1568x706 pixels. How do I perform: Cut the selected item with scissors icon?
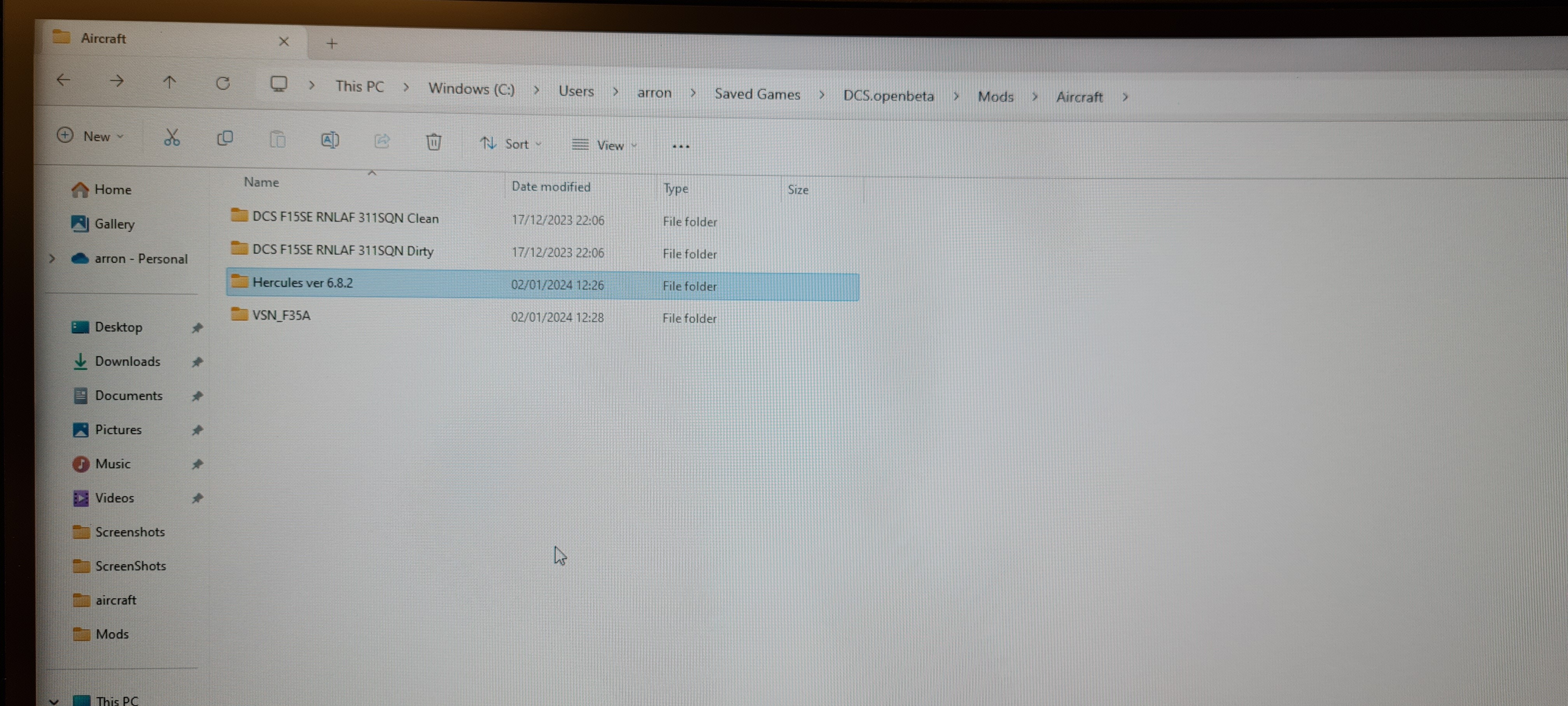click(171, 138)
